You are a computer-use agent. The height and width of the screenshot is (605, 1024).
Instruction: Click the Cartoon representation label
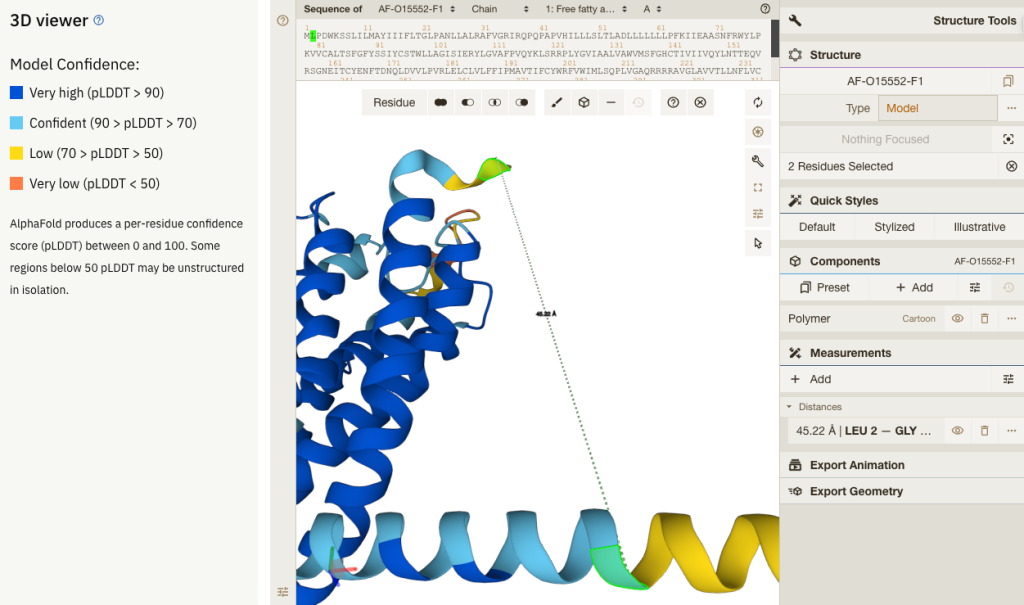[918, 319]
